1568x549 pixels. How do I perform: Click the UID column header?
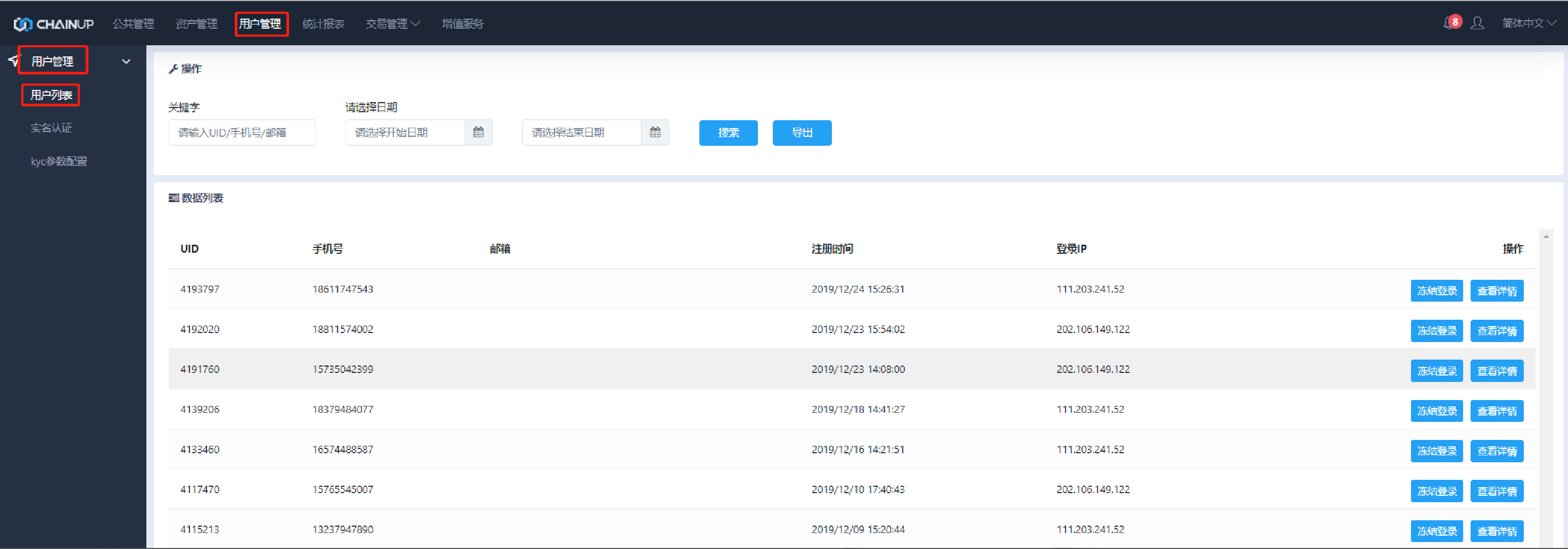(189, 249)
